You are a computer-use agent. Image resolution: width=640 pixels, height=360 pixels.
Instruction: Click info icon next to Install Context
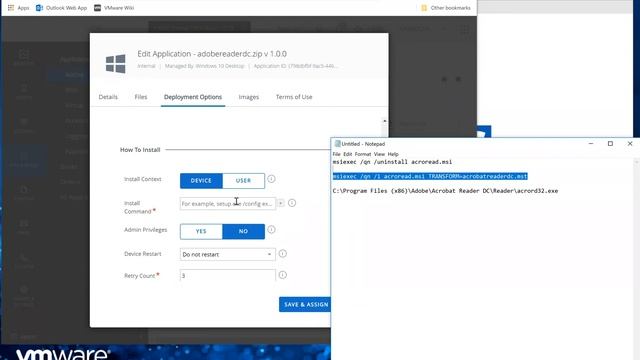271,179
